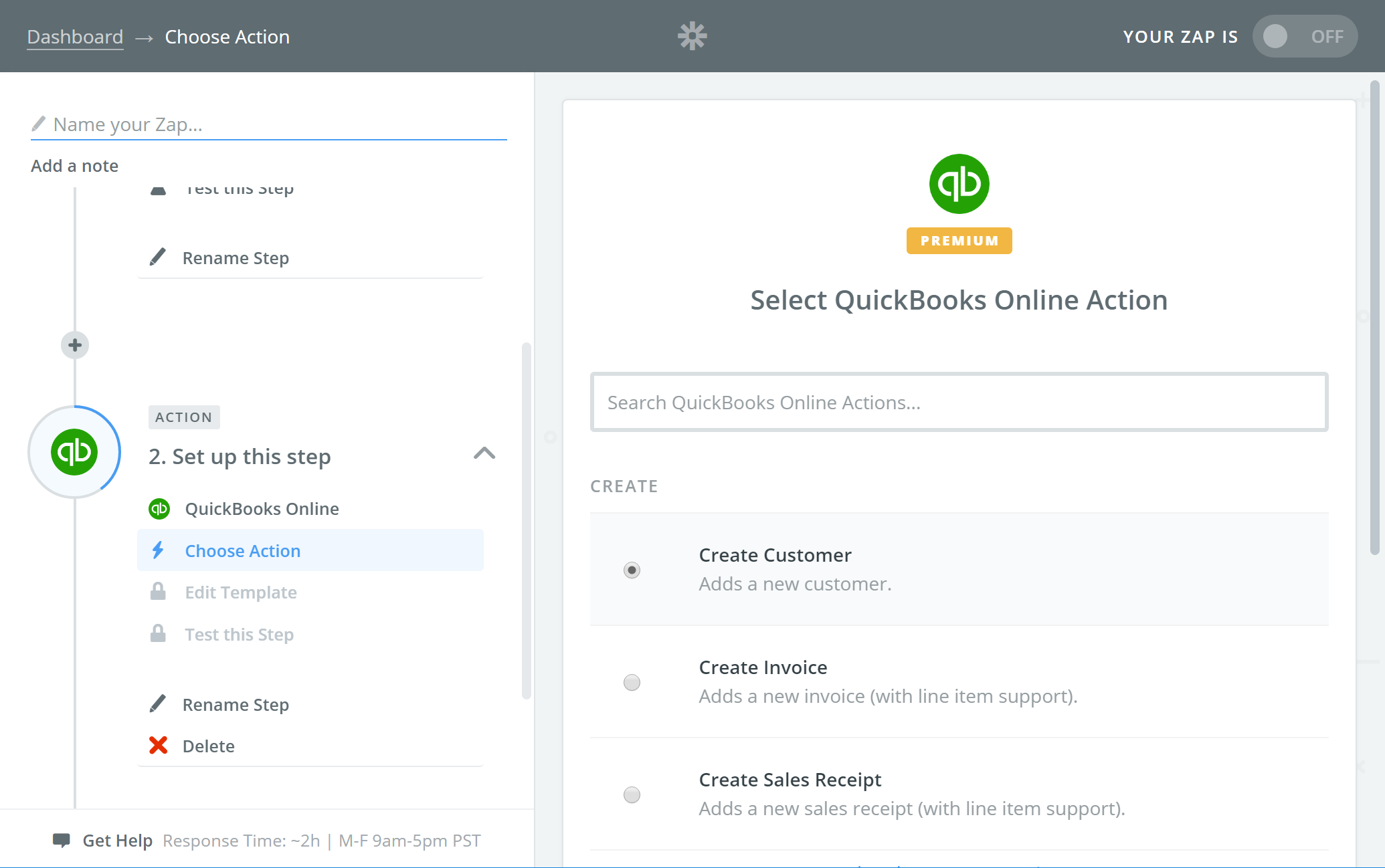Click the pencil icon for action Rename Step
Screen dimensions: 1385x868
tap(158, 703)
